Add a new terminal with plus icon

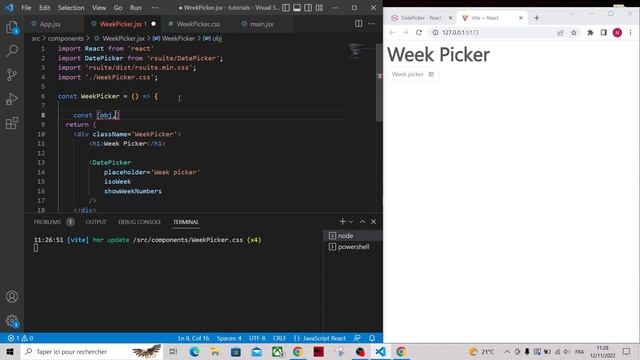point(342,221)
